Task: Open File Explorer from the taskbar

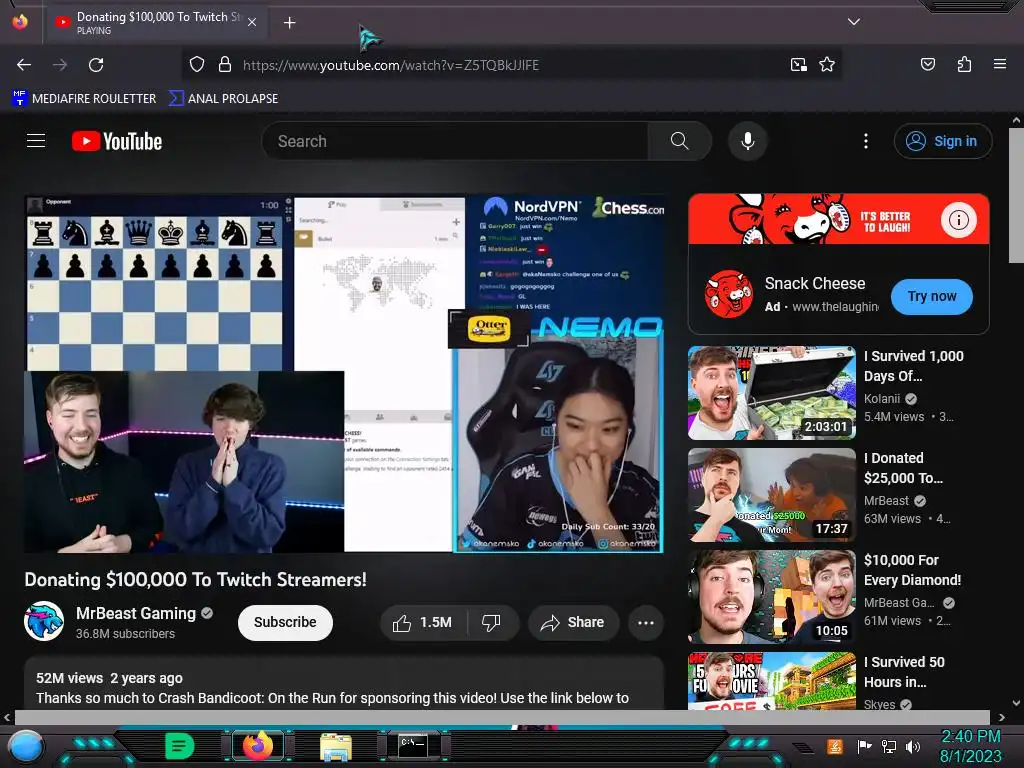Action: pyautogui.click(x=336, y=746)
